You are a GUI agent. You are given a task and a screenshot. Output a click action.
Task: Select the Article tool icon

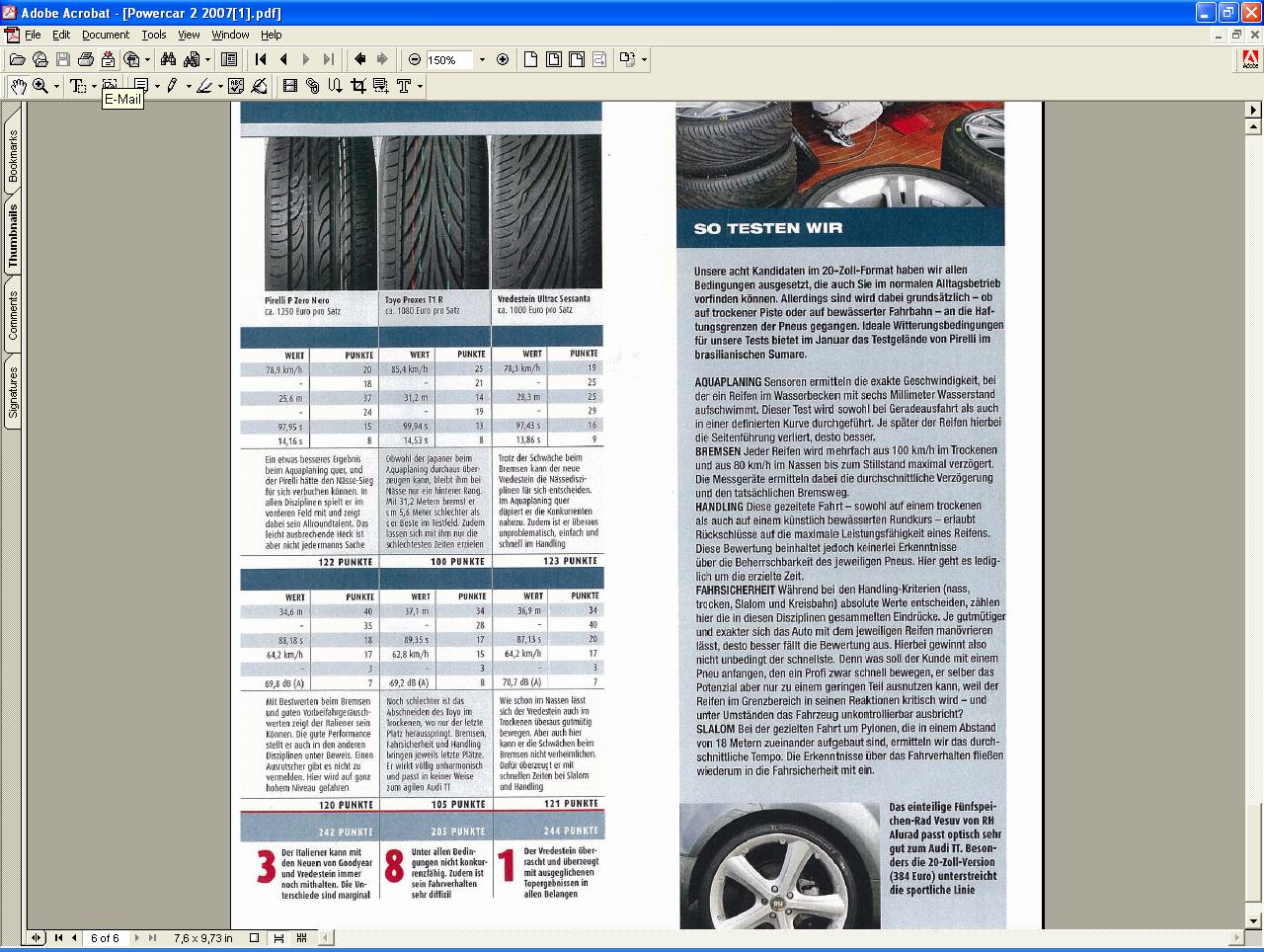[336, 86]
